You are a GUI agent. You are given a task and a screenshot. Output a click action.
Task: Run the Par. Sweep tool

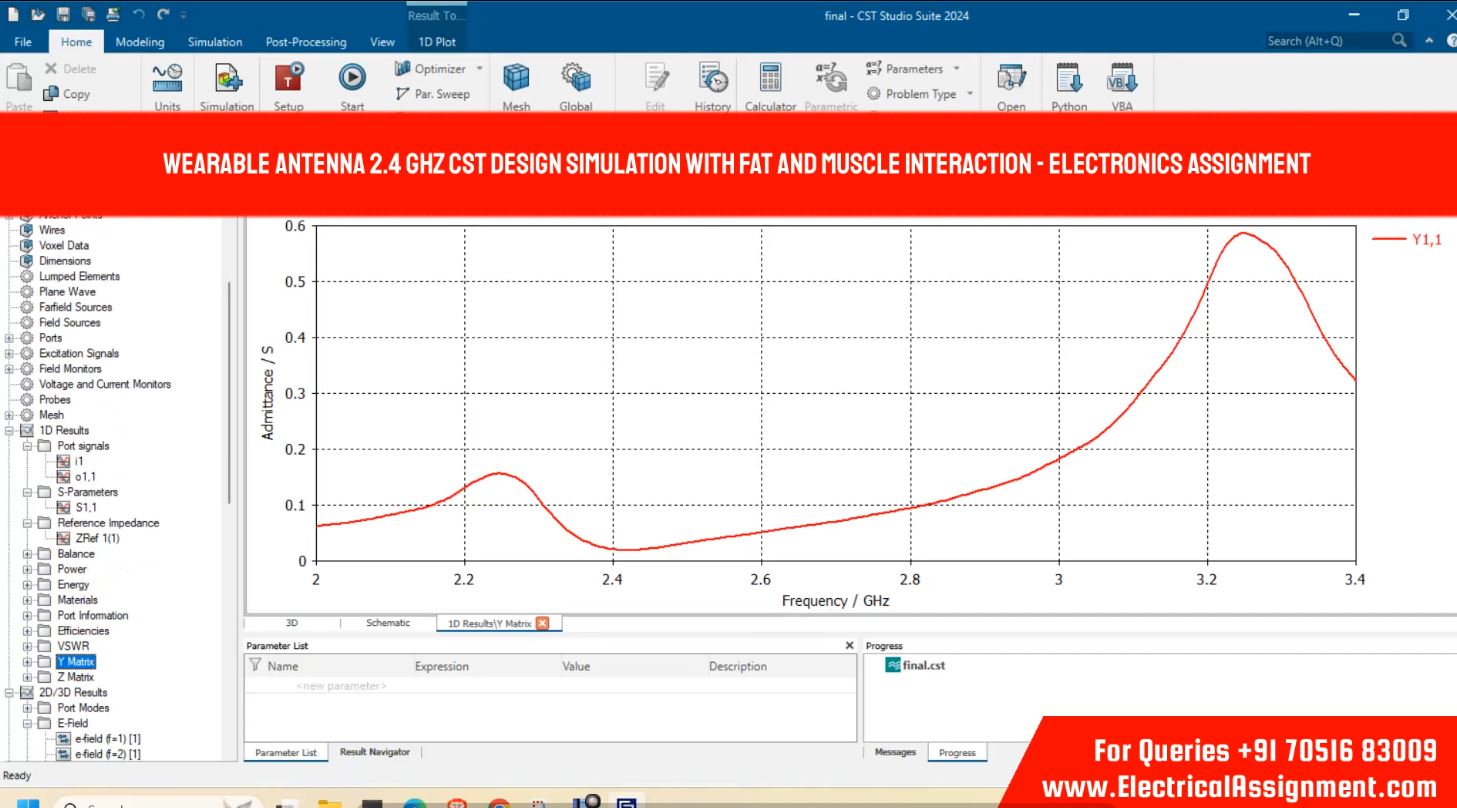[432, 94]
